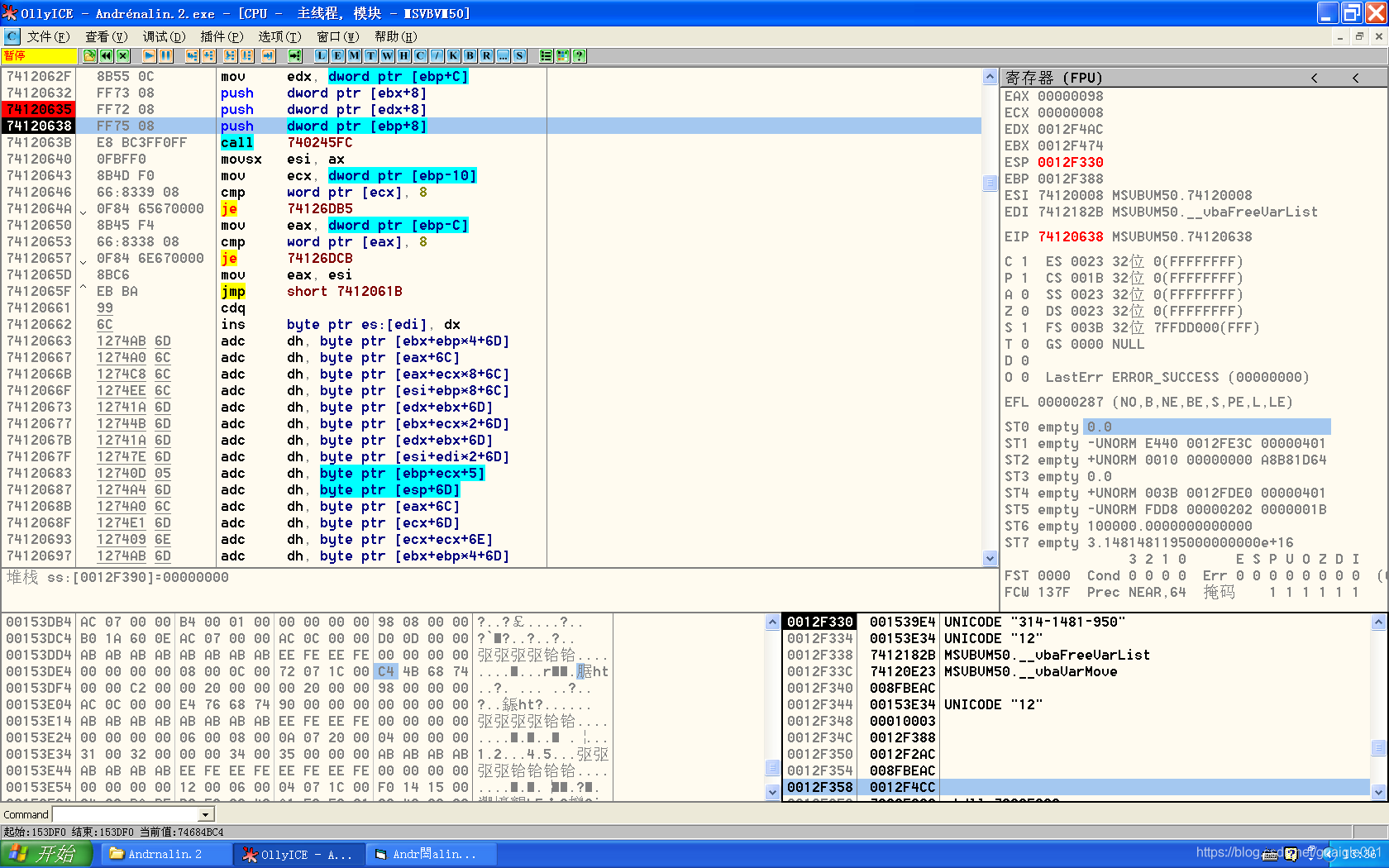Viewport: 1389px width, 868px height.
Task: Toggle register view with first left arrow
Action: tap(1314, 78)
